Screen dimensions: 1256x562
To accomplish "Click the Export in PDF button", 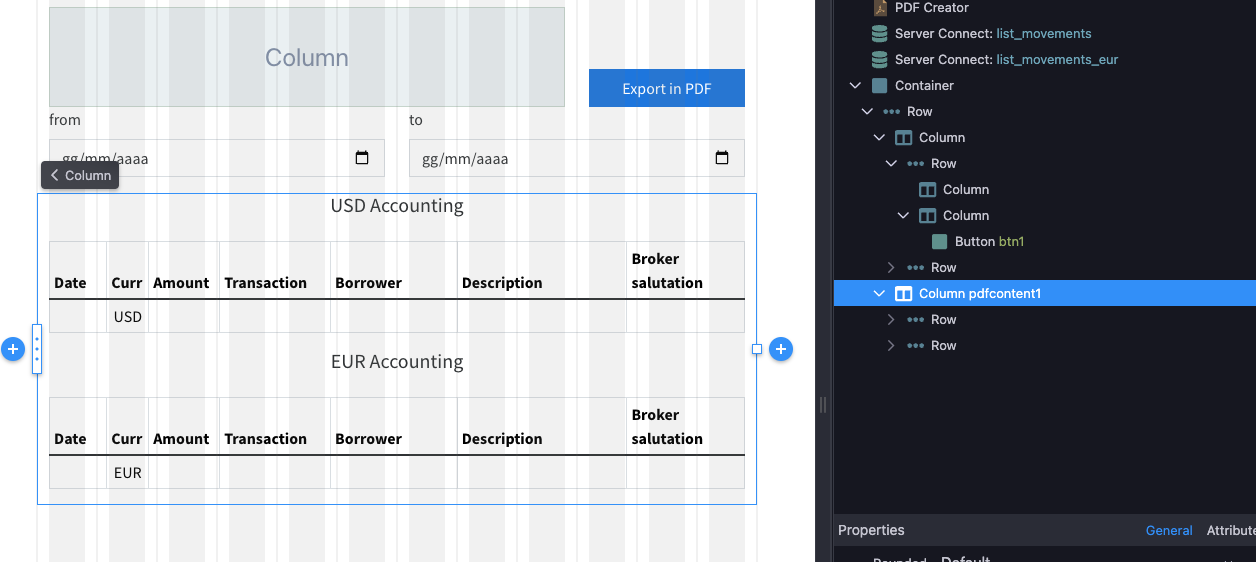I will click(667, 88).
